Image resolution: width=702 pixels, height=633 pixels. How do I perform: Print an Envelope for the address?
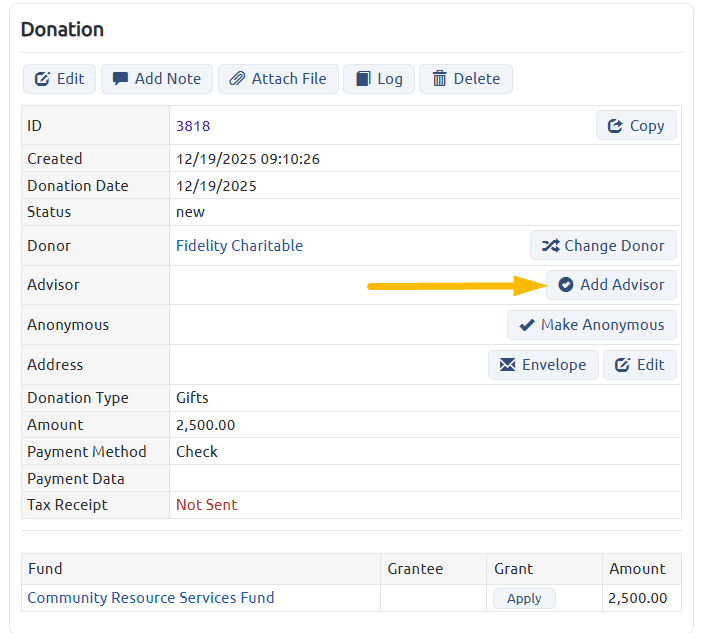coord(543,365)
